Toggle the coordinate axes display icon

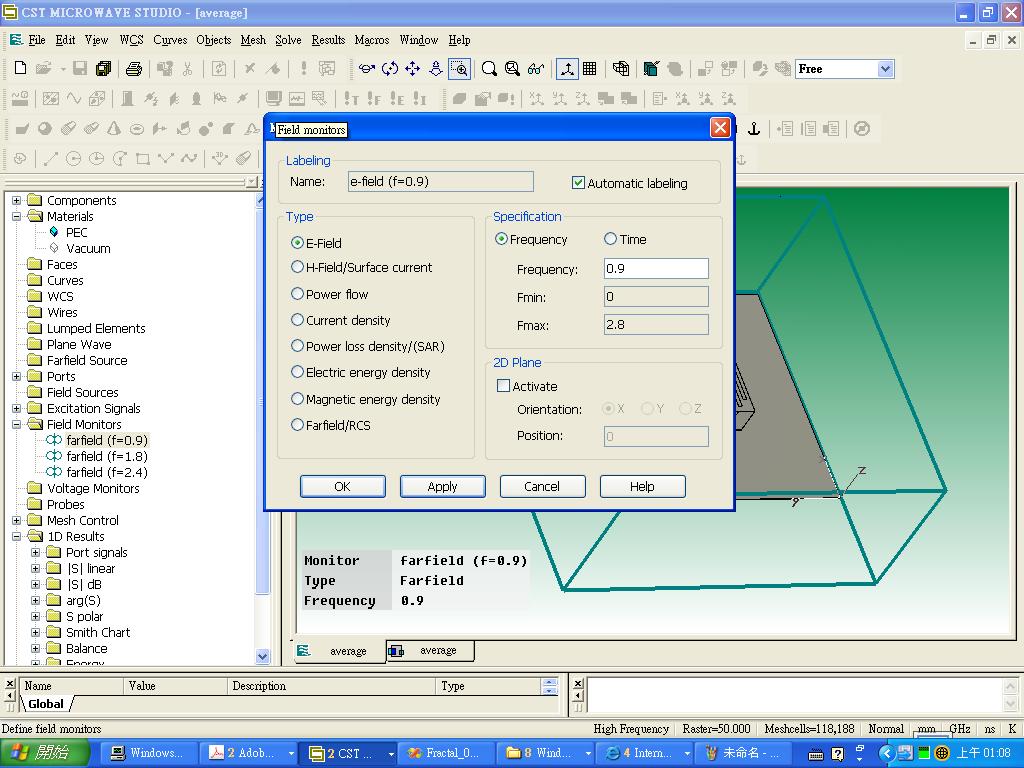coord(567,68)
